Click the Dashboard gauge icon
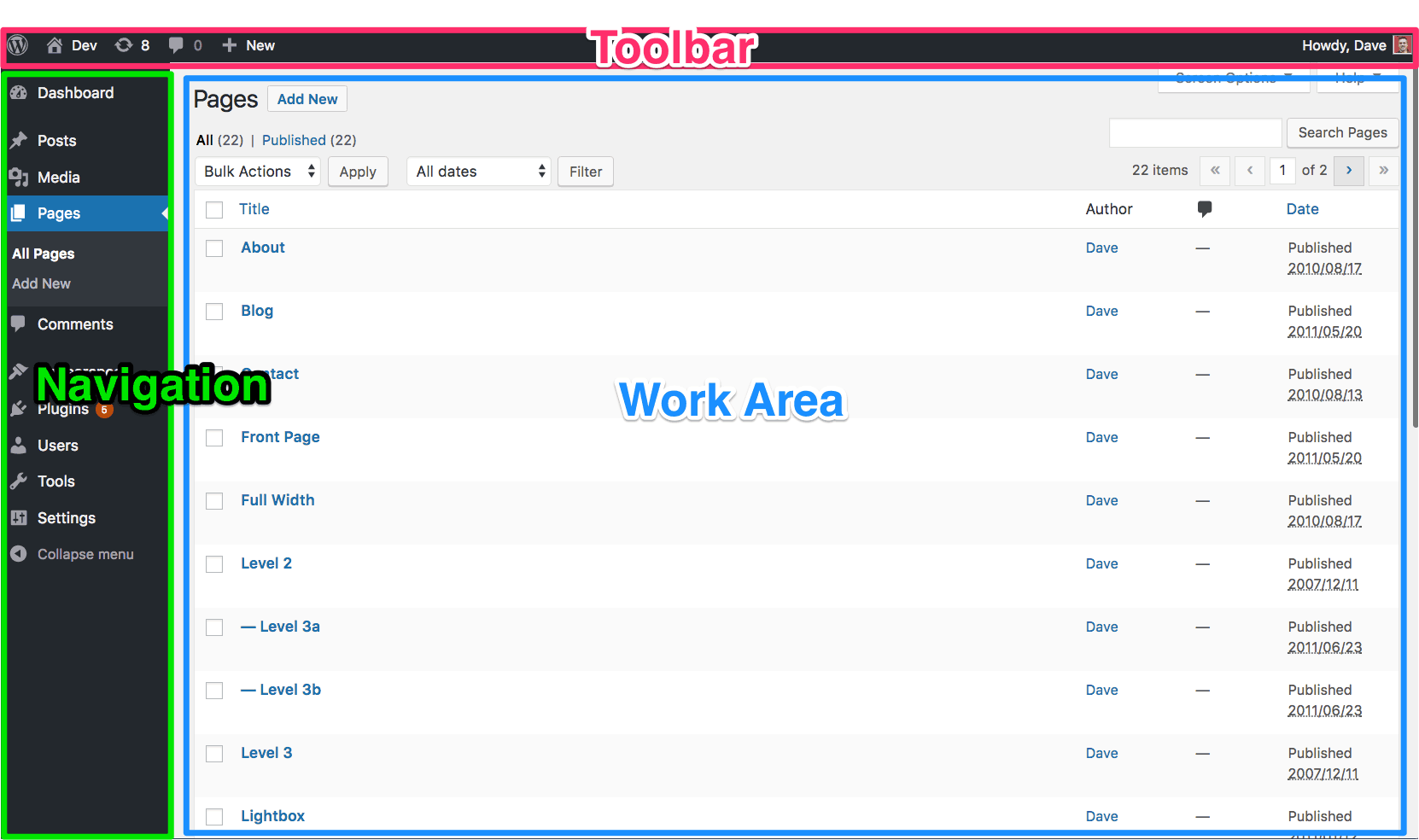 pyautogui.click(x=19, y=93)
